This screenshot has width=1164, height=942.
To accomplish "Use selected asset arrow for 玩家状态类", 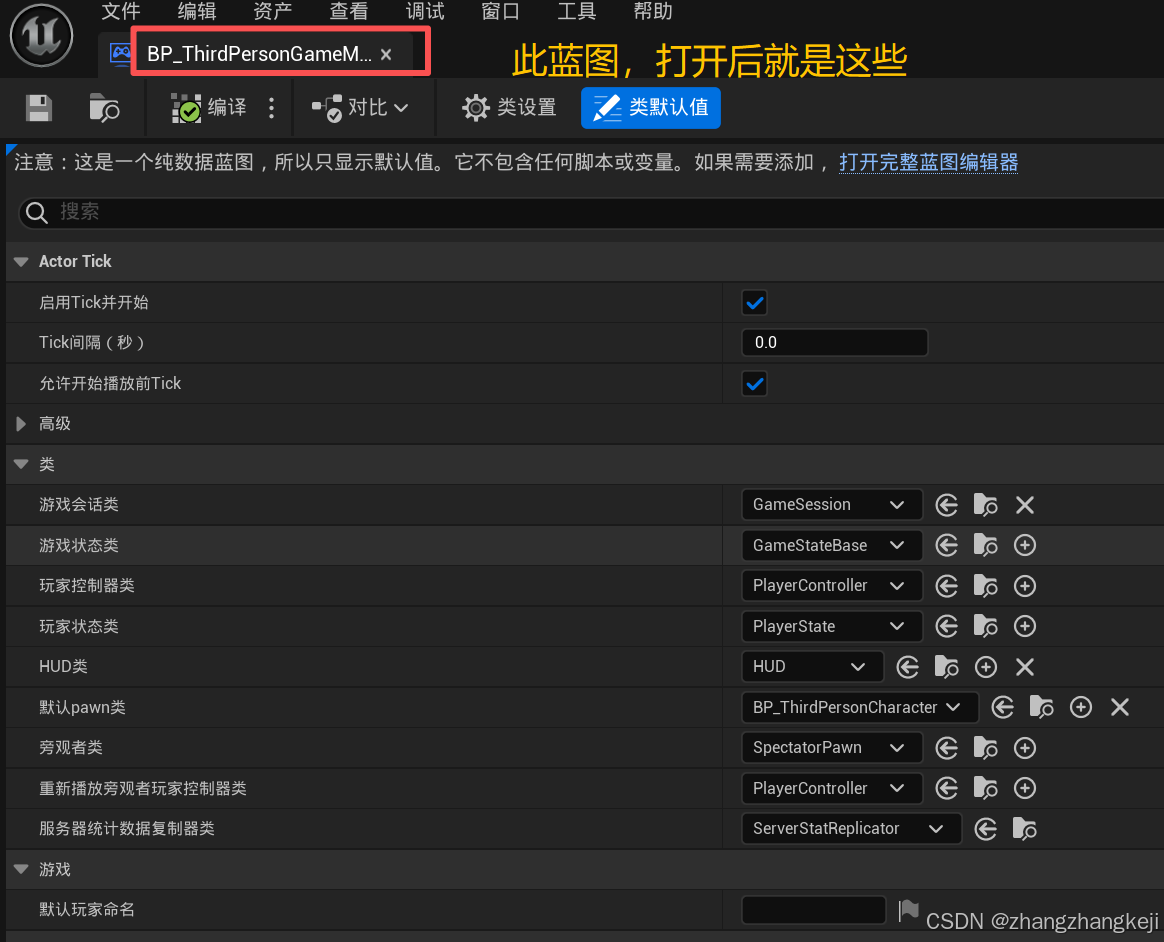I will [946, 627].
